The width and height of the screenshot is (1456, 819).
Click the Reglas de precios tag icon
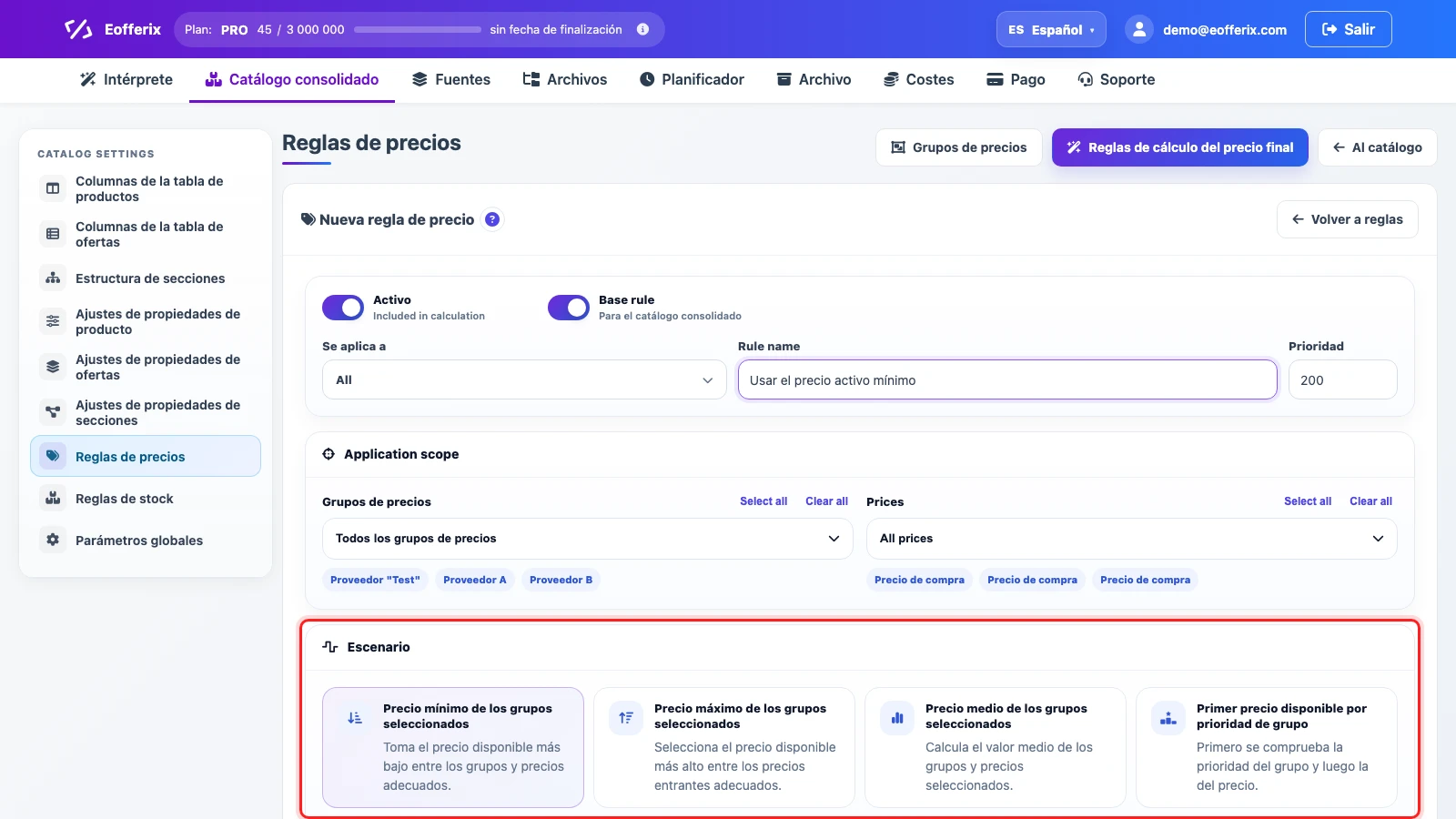(53, 456)
